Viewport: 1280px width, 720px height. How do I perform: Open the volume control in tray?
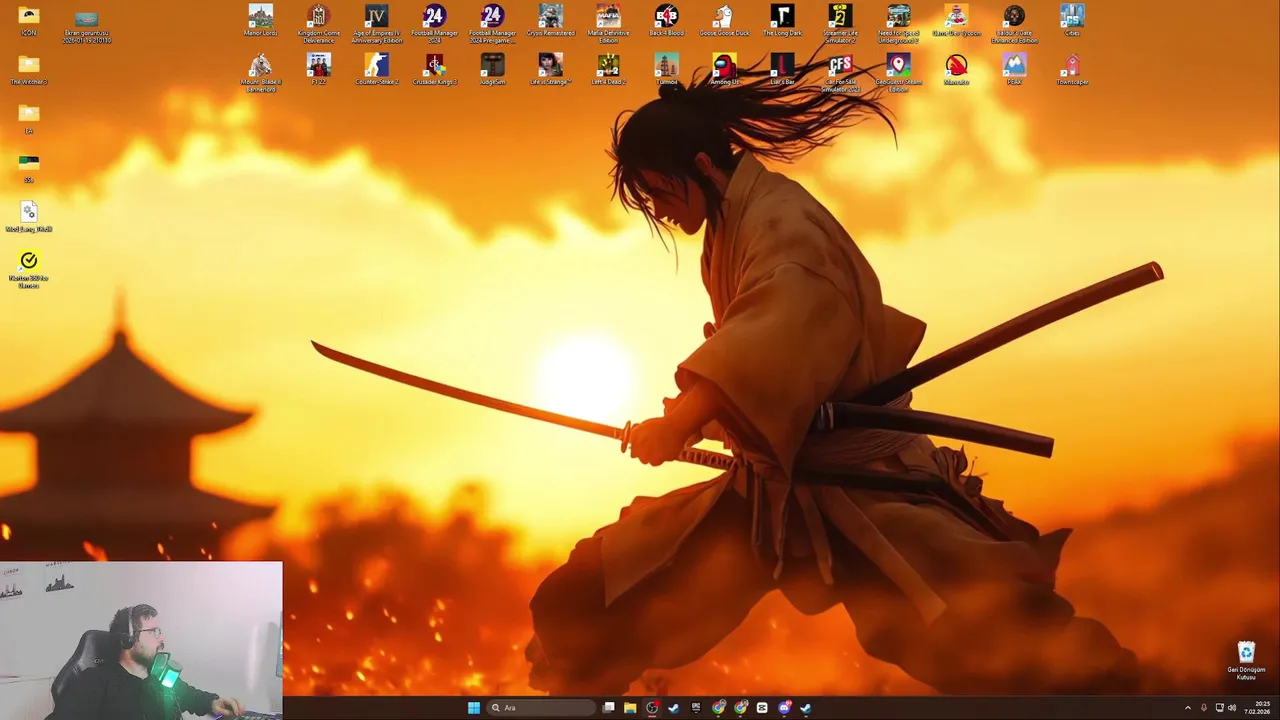tap(1232, 708)
